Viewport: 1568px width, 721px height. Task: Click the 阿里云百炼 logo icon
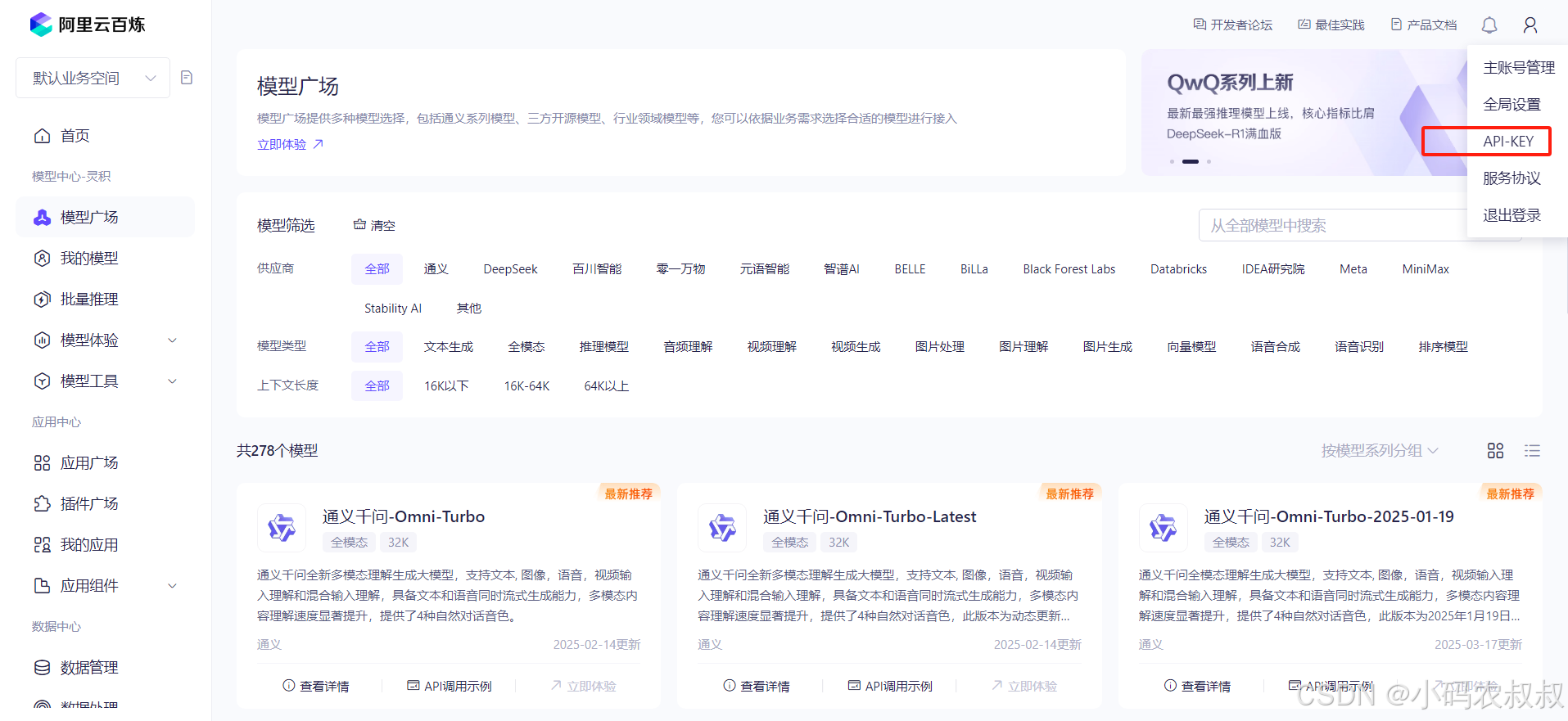41,25
